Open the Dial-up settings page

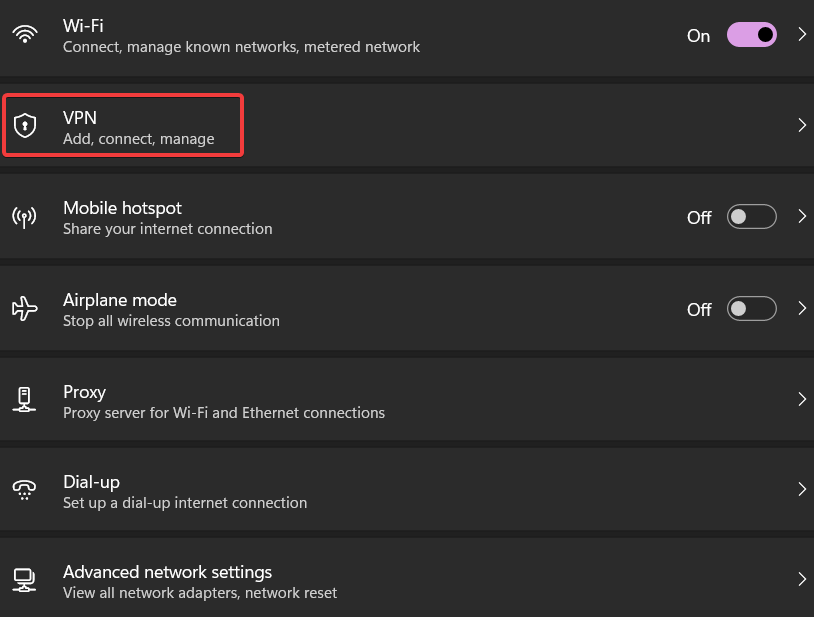[400, 489]
